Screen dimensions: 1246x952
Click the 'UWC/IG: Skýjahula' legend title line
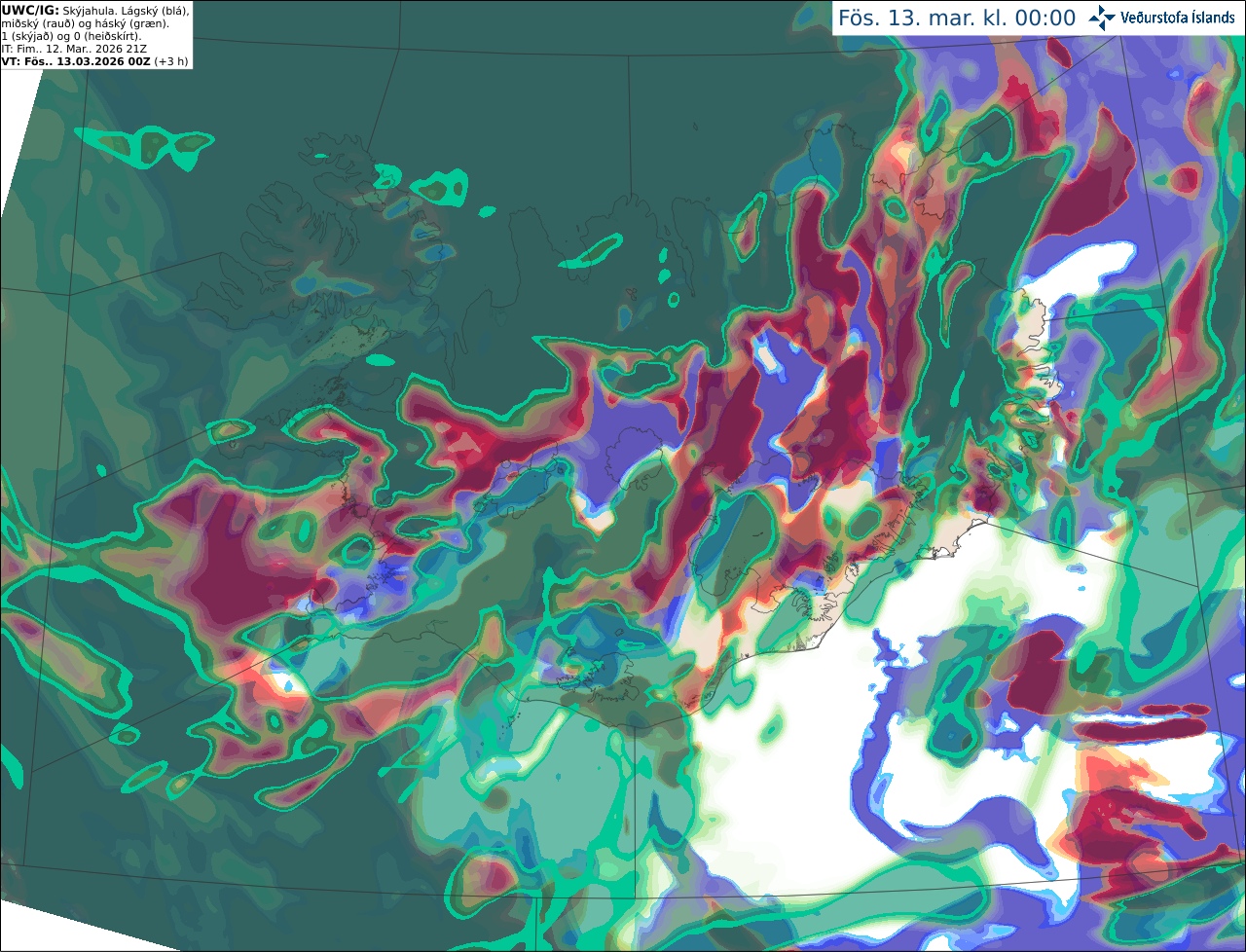click(x=95, y=10)
